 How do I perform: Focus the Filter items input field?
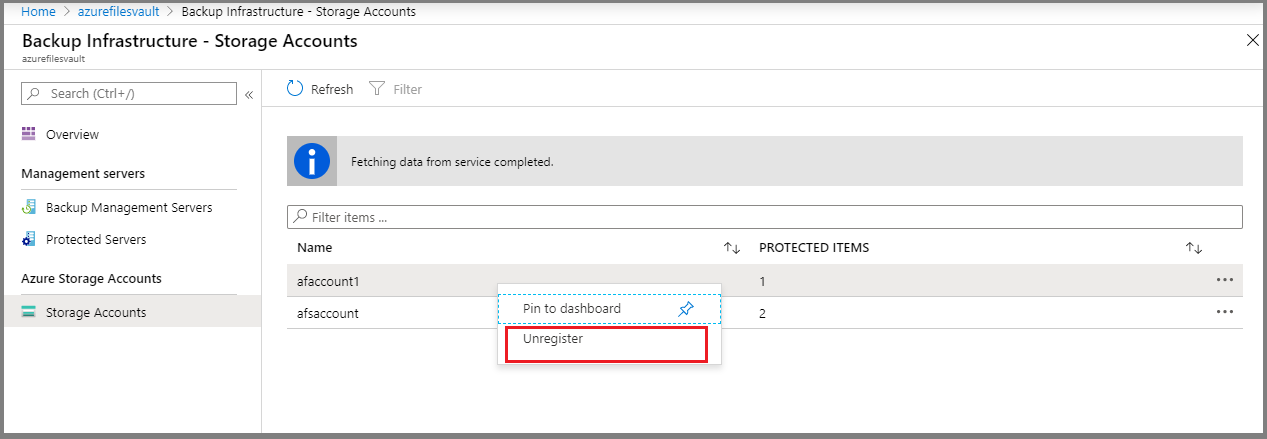pos(765,217)
